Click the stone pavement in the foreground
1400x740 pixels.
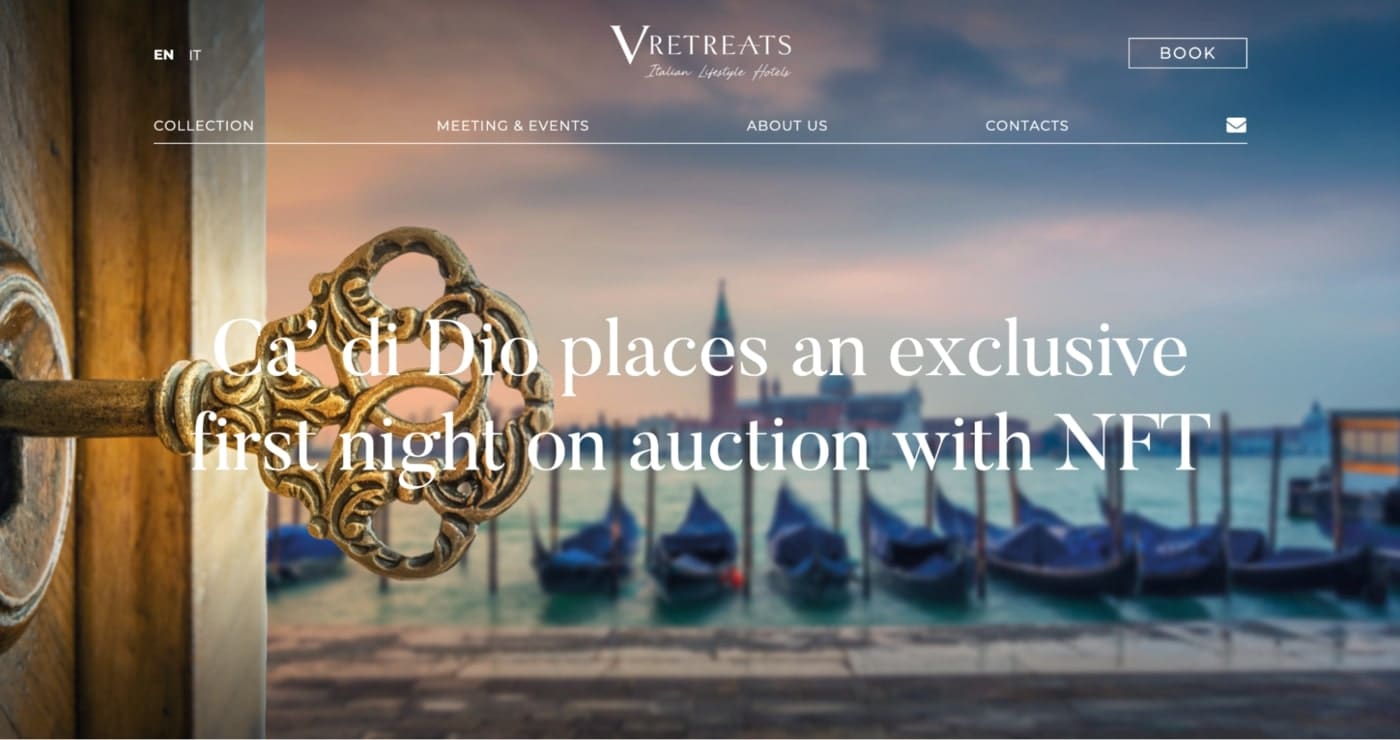pos(830,680)
